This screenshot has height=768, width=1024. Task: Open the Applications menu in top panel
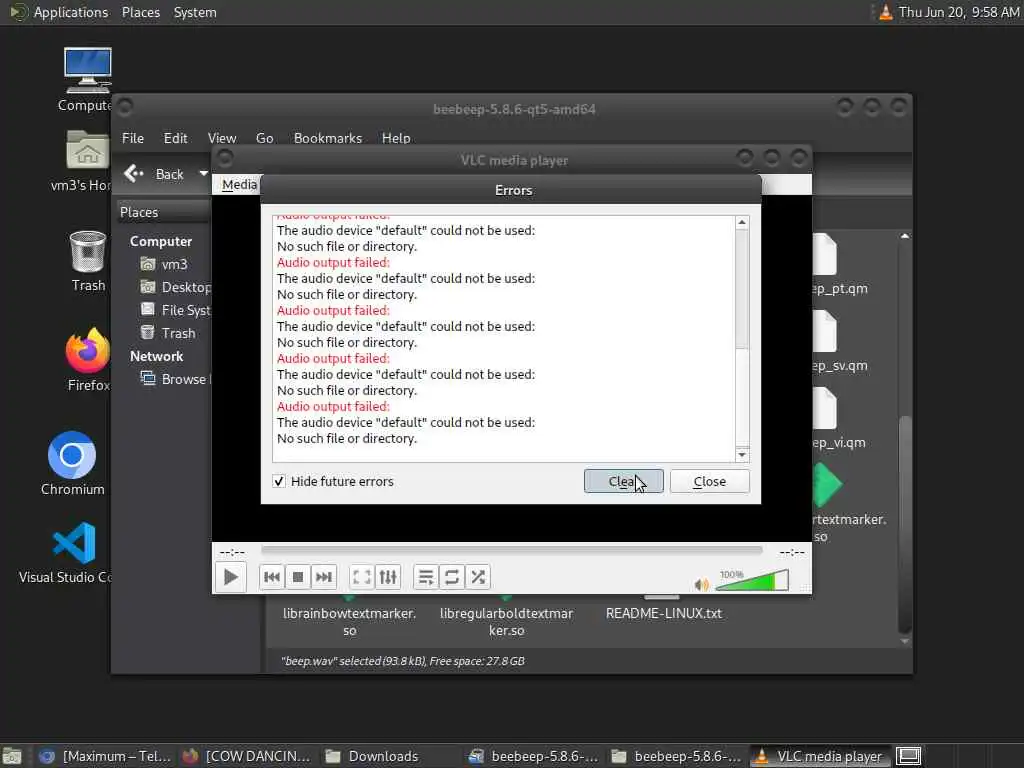pos(59,12)
